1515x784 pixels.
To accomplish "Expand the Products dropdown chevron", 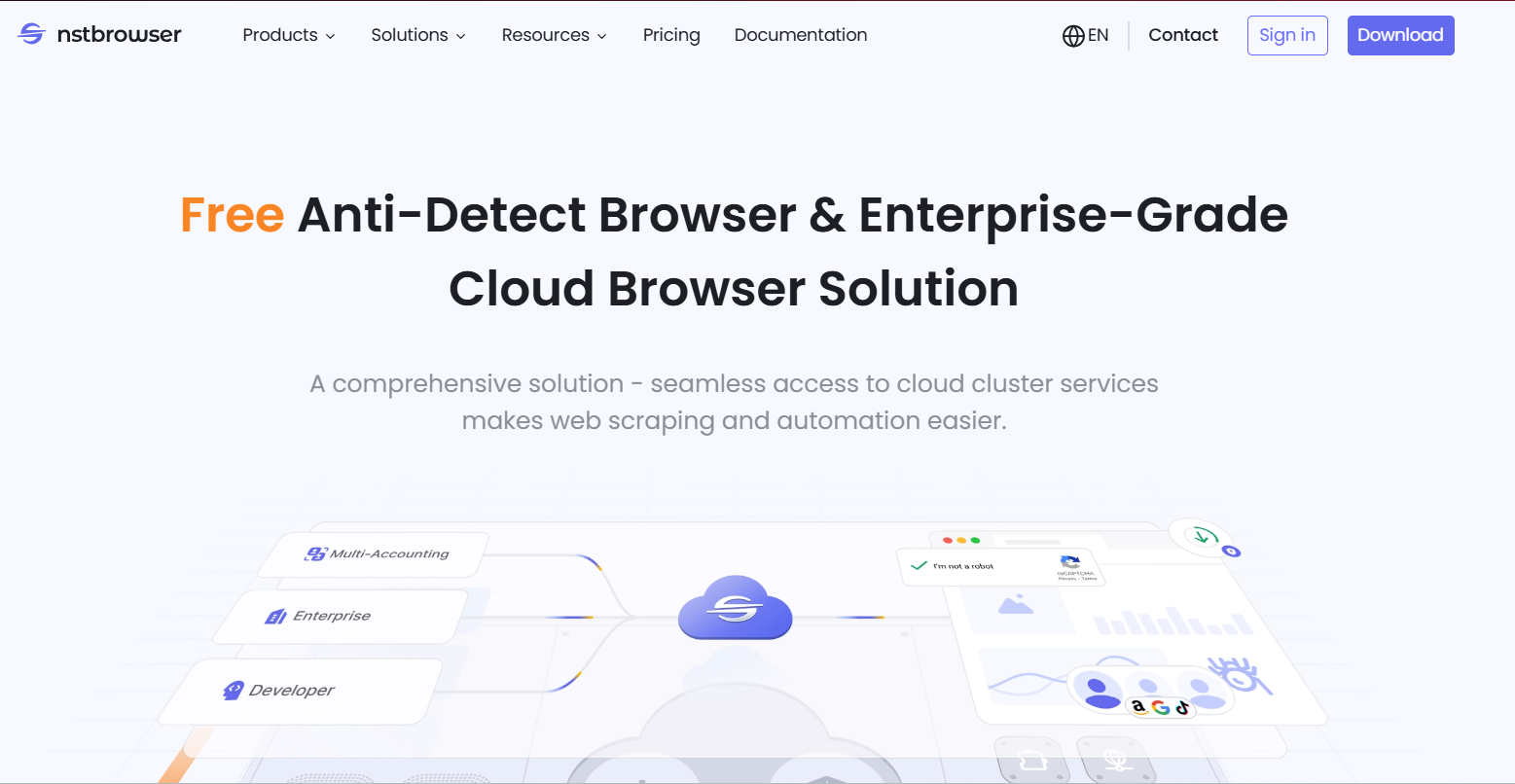I will [330, 36].
